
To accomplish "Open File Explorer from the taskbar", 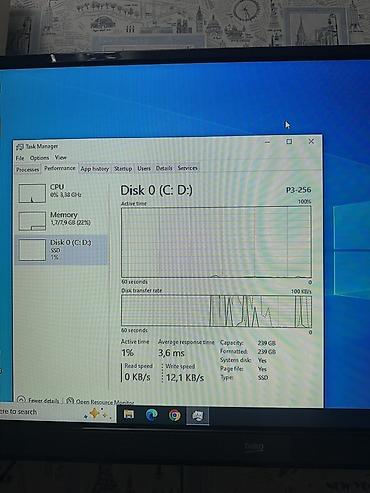I will pos(129,414).
